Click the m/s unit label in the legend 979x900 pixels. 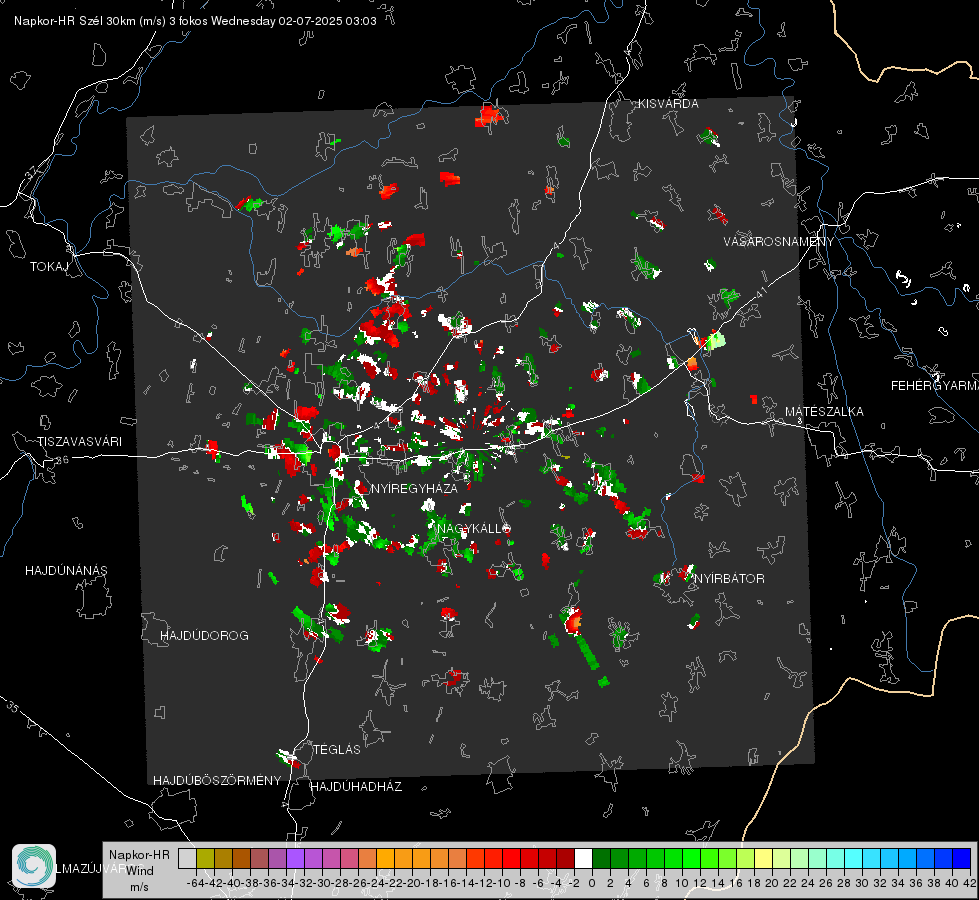(x=139, y=887)
